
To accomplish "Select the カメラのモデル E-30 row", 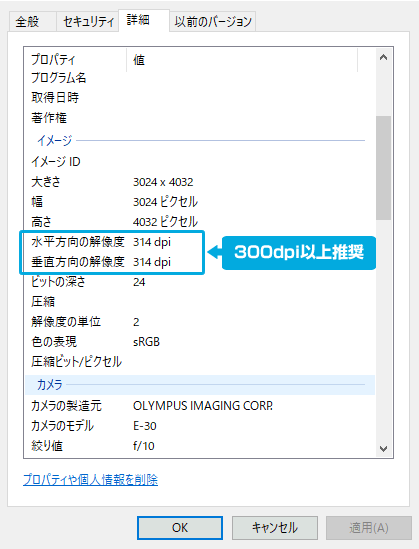I will coord(200,426).
